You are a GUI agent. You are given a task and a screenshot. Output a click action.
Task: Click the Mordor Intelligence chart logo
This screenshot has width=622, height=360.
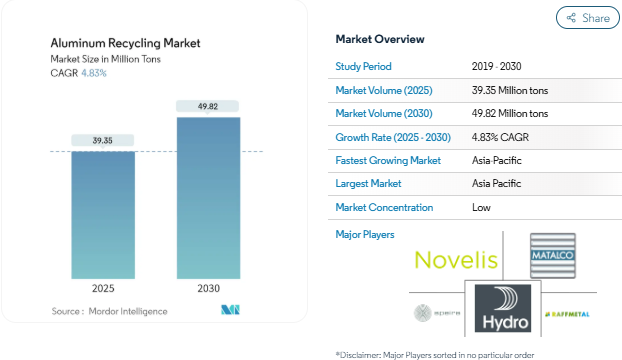point(230,310)
